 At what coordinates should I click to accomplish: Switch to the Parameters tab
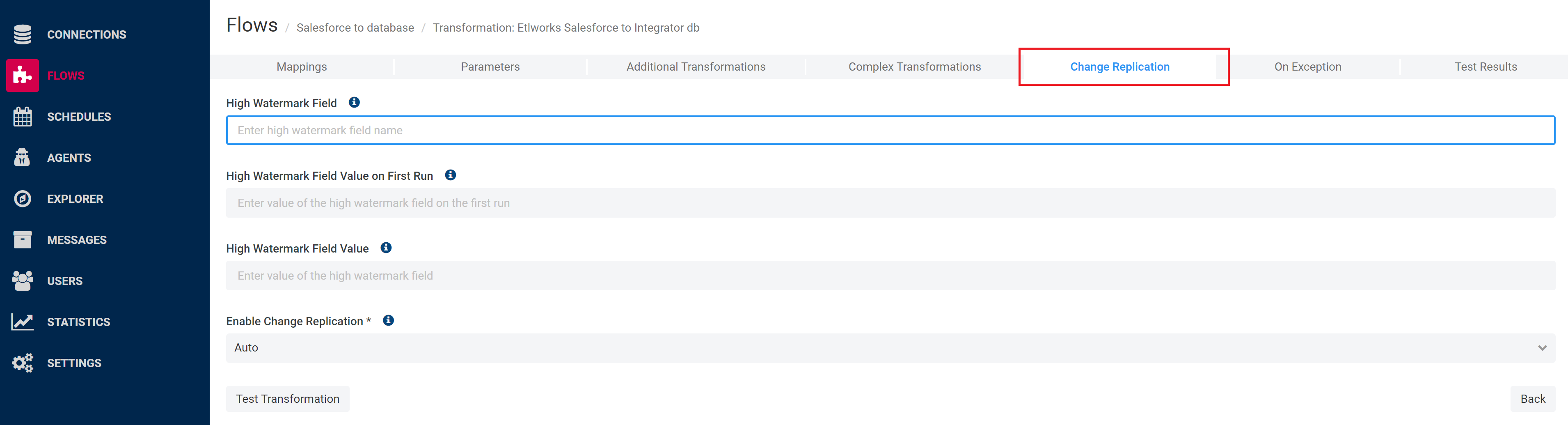click(x=490, y=67)
